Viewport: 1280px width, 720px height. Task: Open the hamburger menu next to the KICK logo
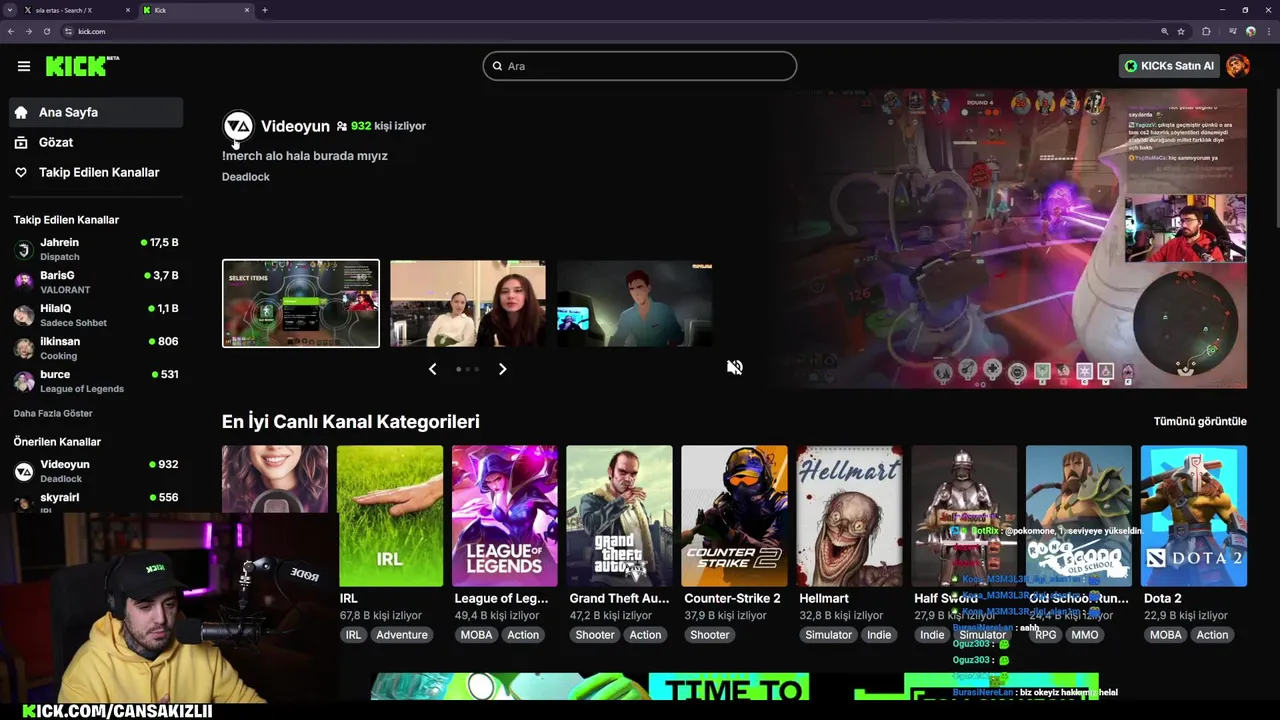click(24, 66)
